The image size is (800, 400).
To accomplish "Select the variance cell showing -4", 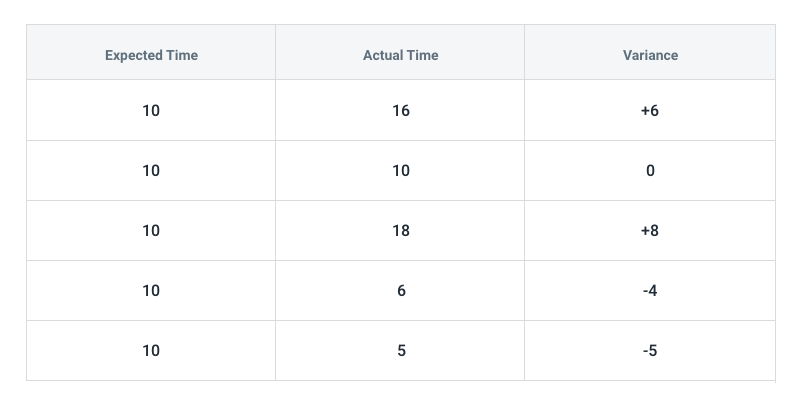I will click(x=650, y=290).
